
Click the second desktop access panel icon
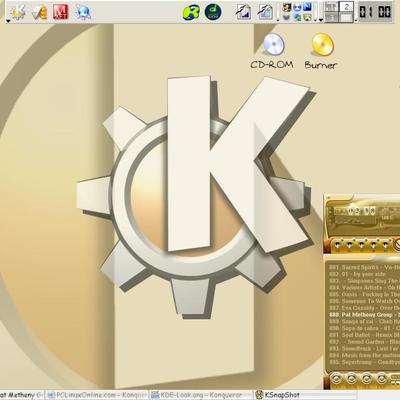click(x=265, y=12)
